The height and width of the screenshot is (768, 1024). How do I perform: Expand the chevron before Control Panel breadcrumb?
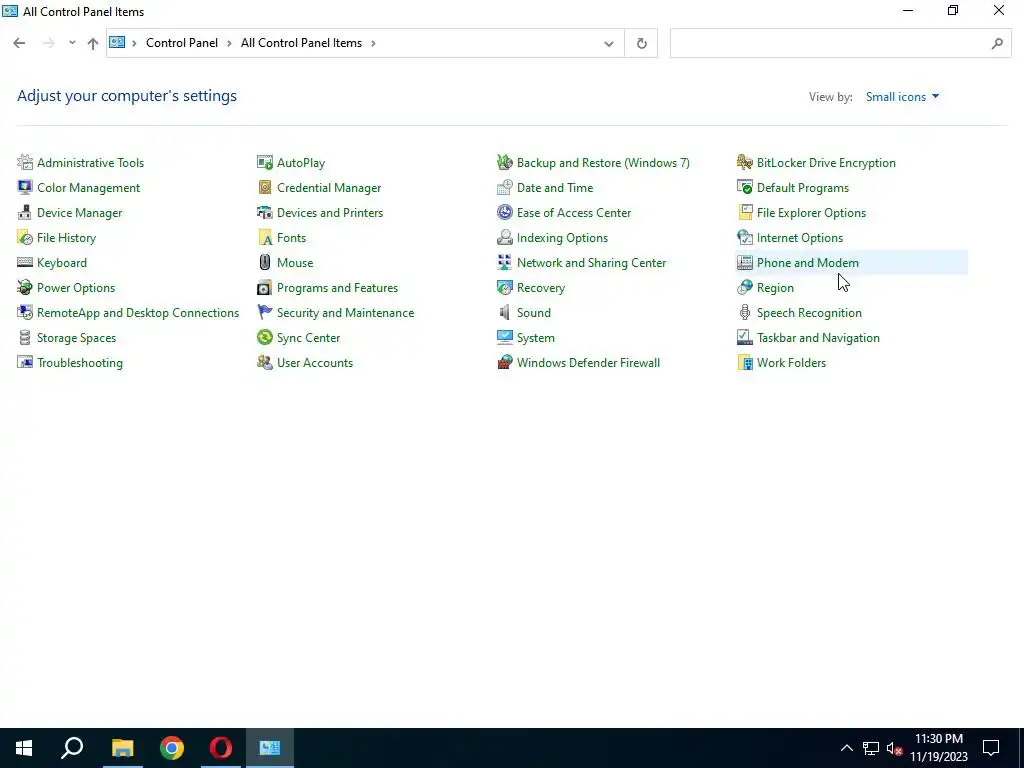(134, 43)
